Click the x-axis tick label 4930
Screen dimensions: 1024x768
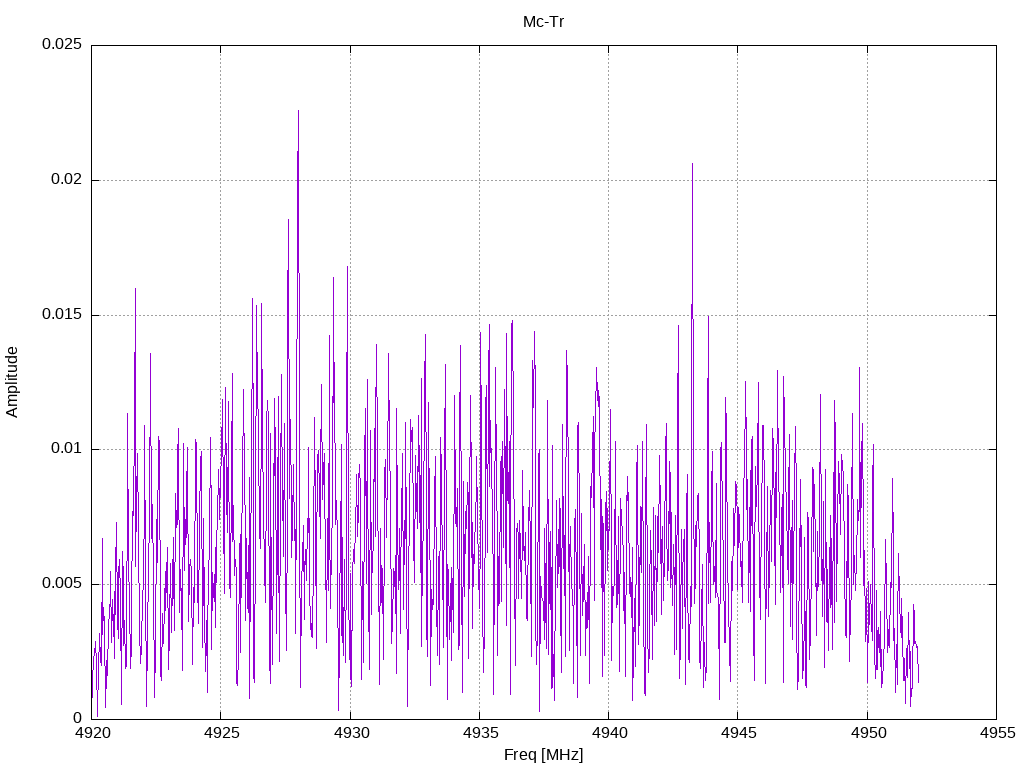351,733
